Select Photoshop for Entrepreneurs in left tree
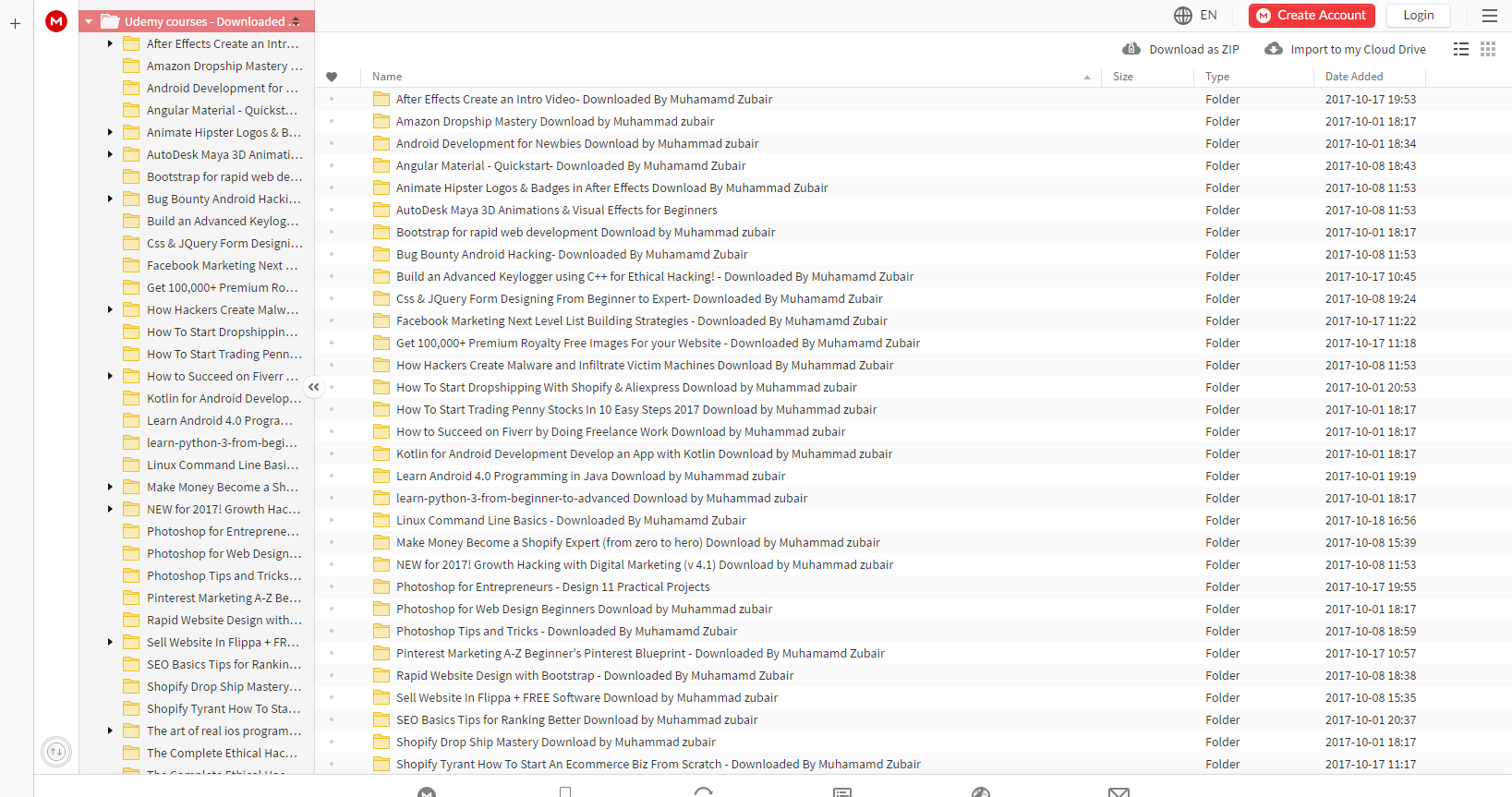This screenshot has width=1512, height=797. tap(223, 531)
